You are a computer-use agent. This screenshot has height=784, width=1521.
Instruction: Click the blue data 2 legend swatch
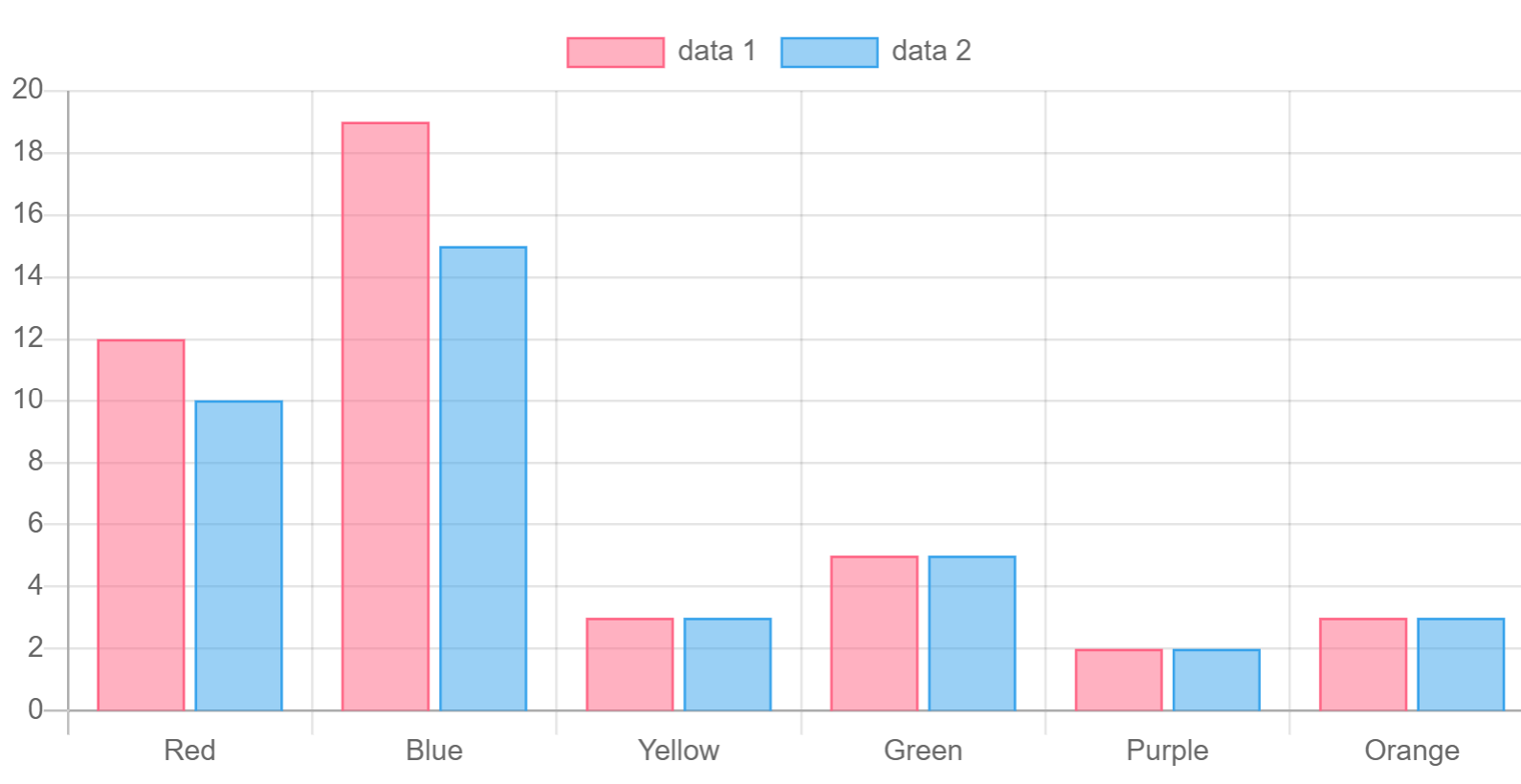pos(828,53)
